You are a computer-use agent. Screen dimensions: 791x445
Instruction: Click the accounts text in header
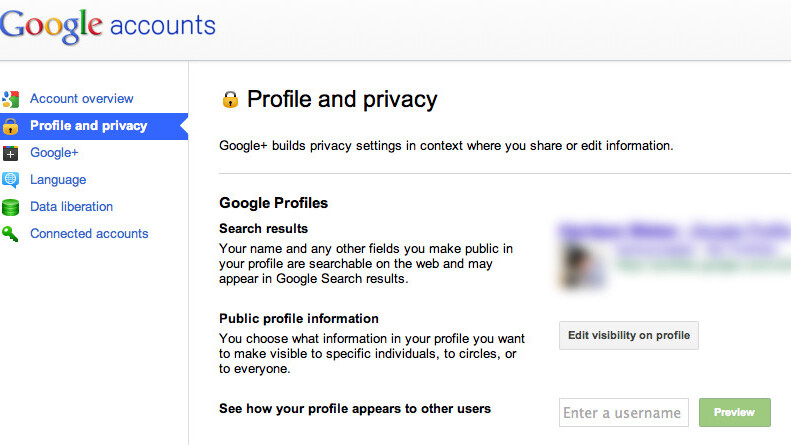click(162, 24)
